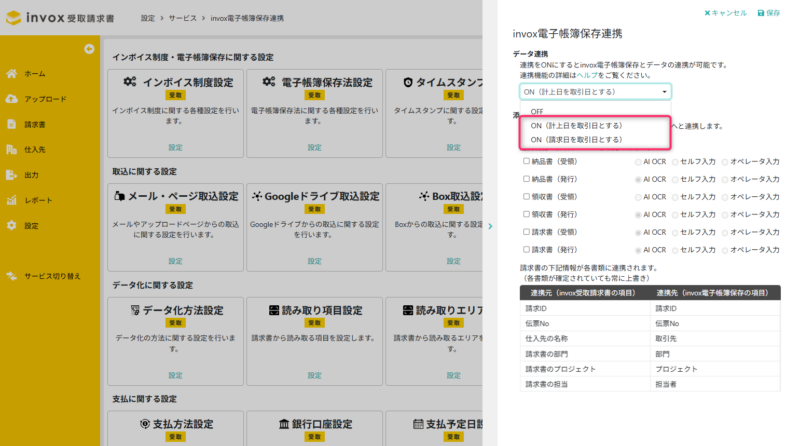Click the 仕入先の名称 table cell

coord(585,338)
